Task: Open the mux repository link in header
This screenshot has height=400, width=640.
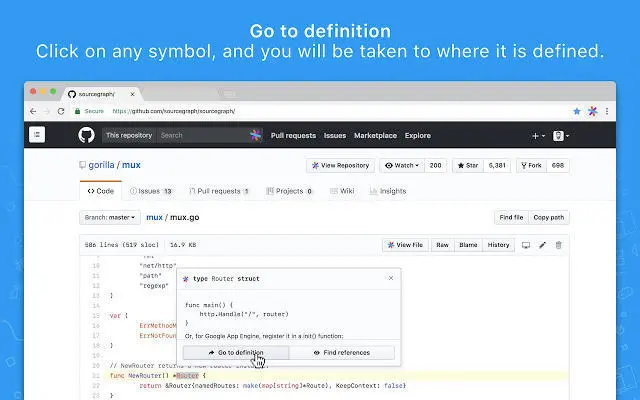Action: (131, 165)
